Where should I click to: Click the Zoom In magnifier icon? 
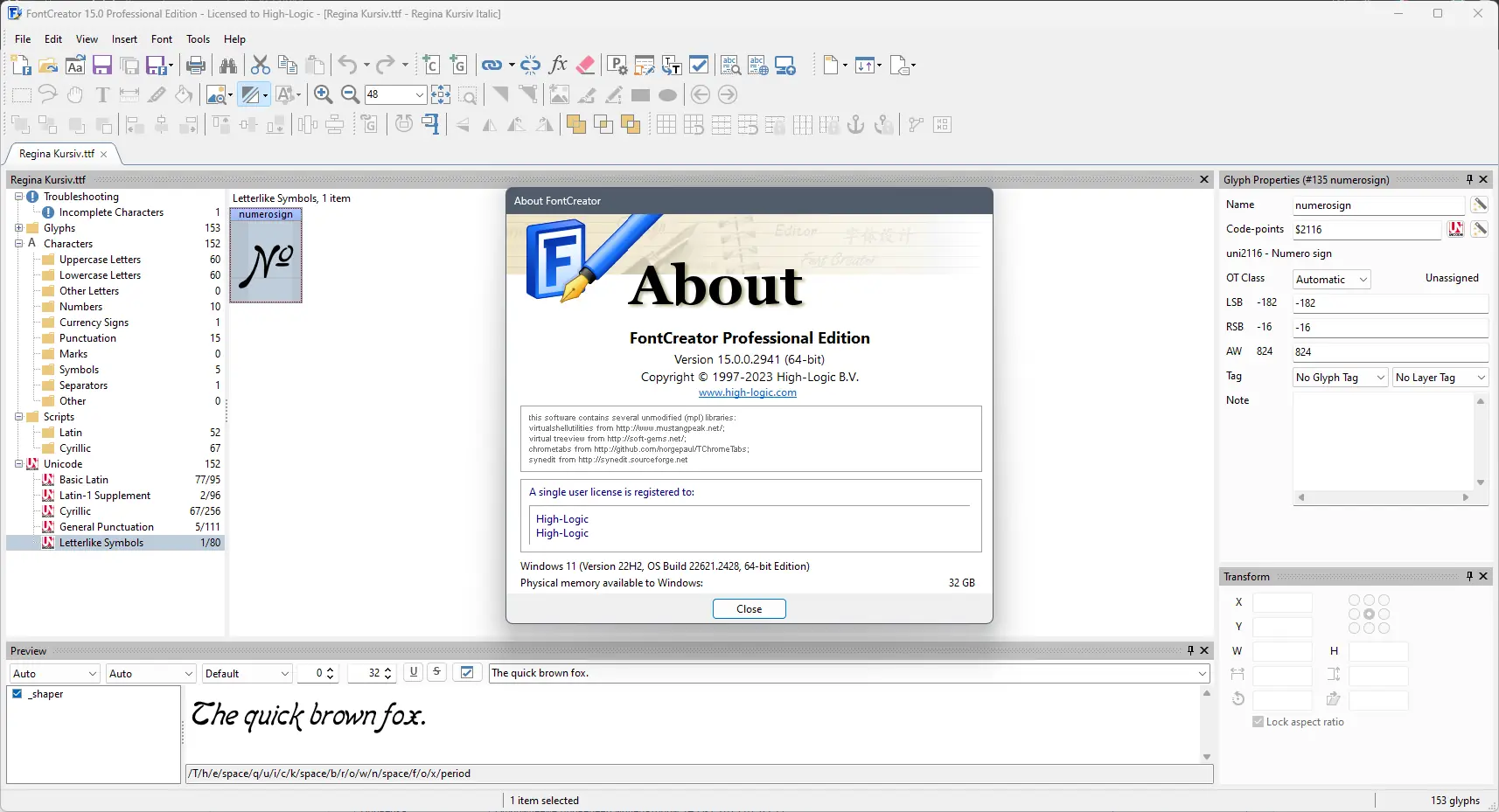click(323, 94)
